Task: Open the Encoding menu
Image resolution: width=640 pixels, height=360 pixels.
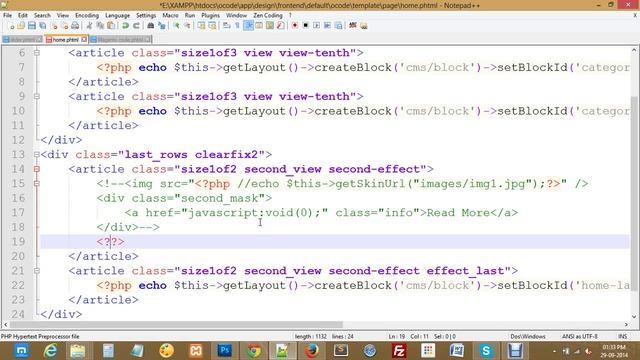Action: pos(87,15)
